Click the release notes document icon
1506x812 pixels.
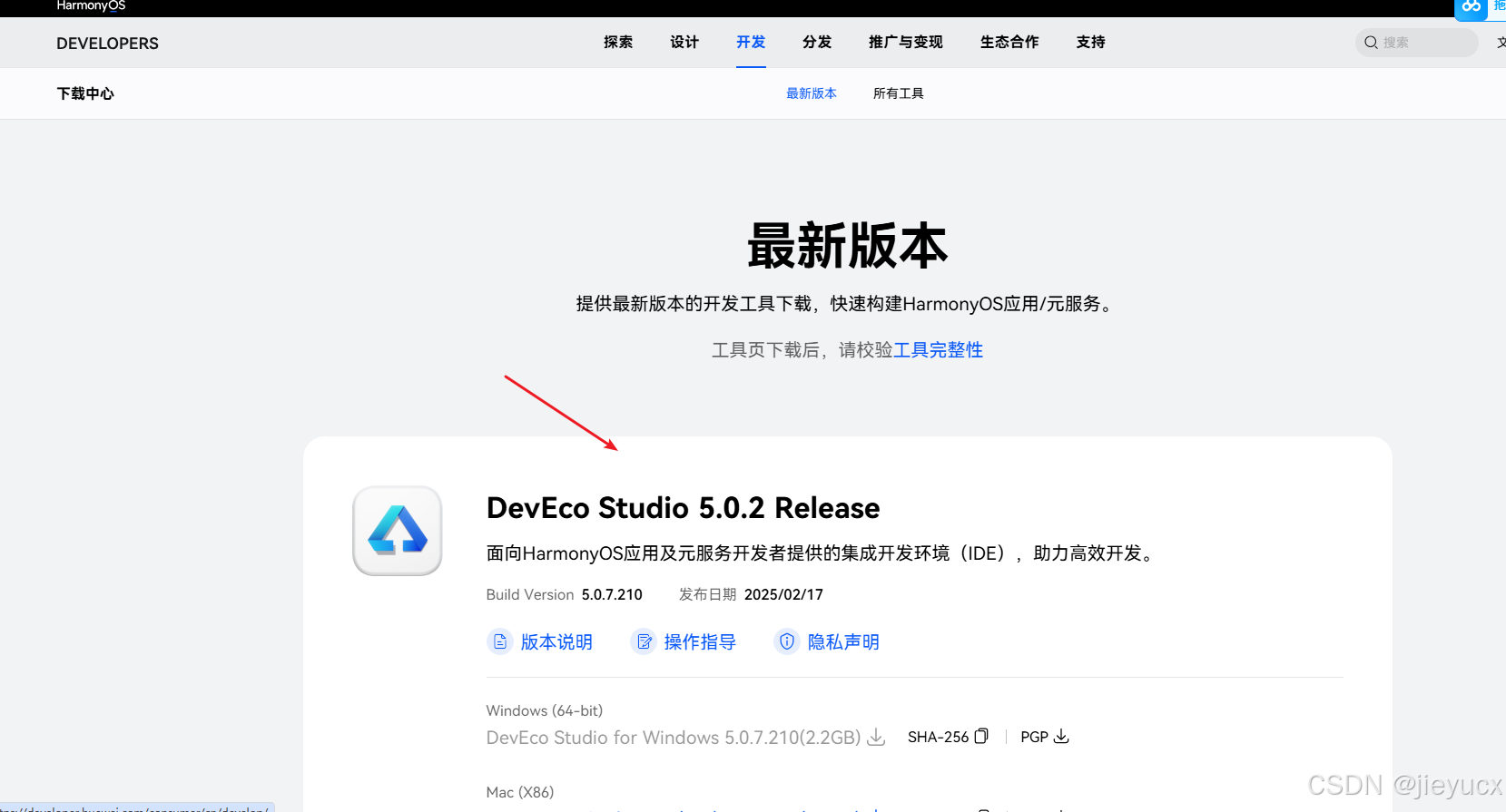500,641
